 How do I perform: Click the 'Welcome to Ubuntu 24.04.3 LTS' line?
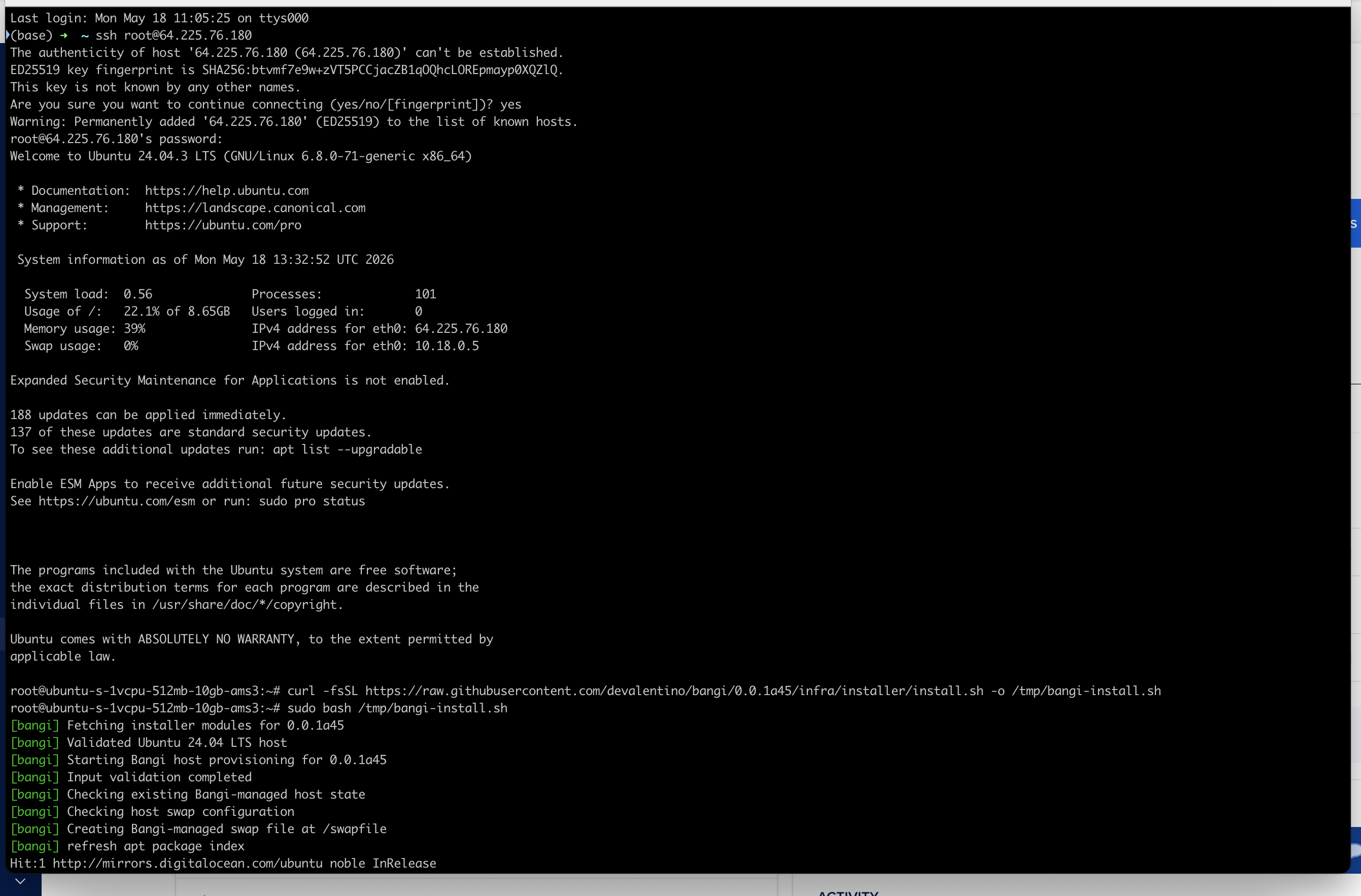pos(241,156)
